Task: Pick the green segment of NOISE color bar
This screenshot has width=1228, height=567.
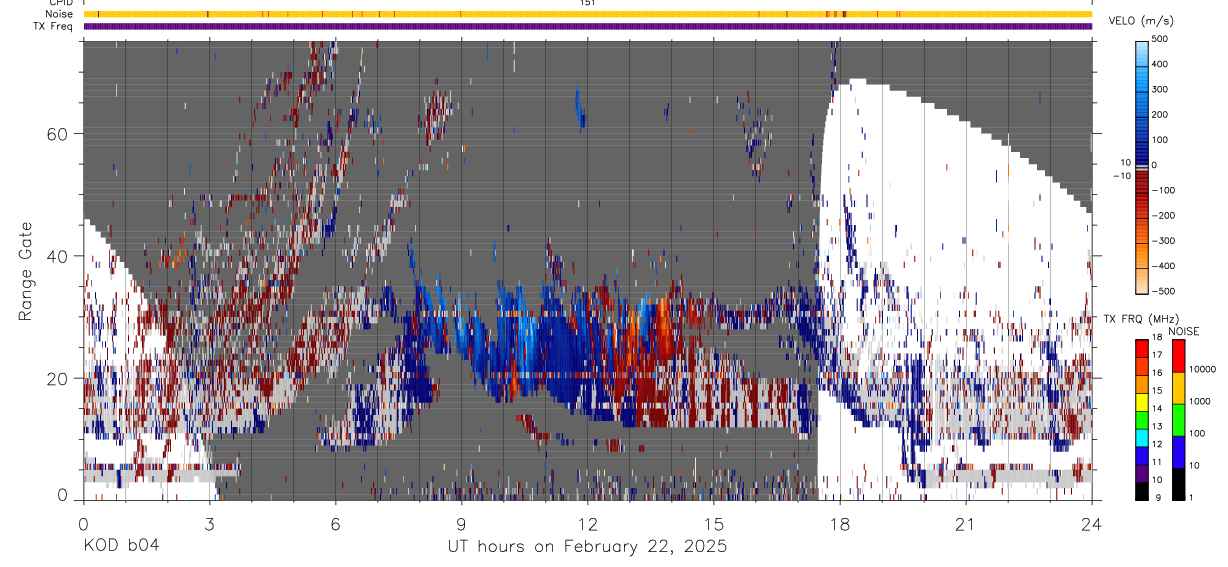Action: coord(1178,418)
